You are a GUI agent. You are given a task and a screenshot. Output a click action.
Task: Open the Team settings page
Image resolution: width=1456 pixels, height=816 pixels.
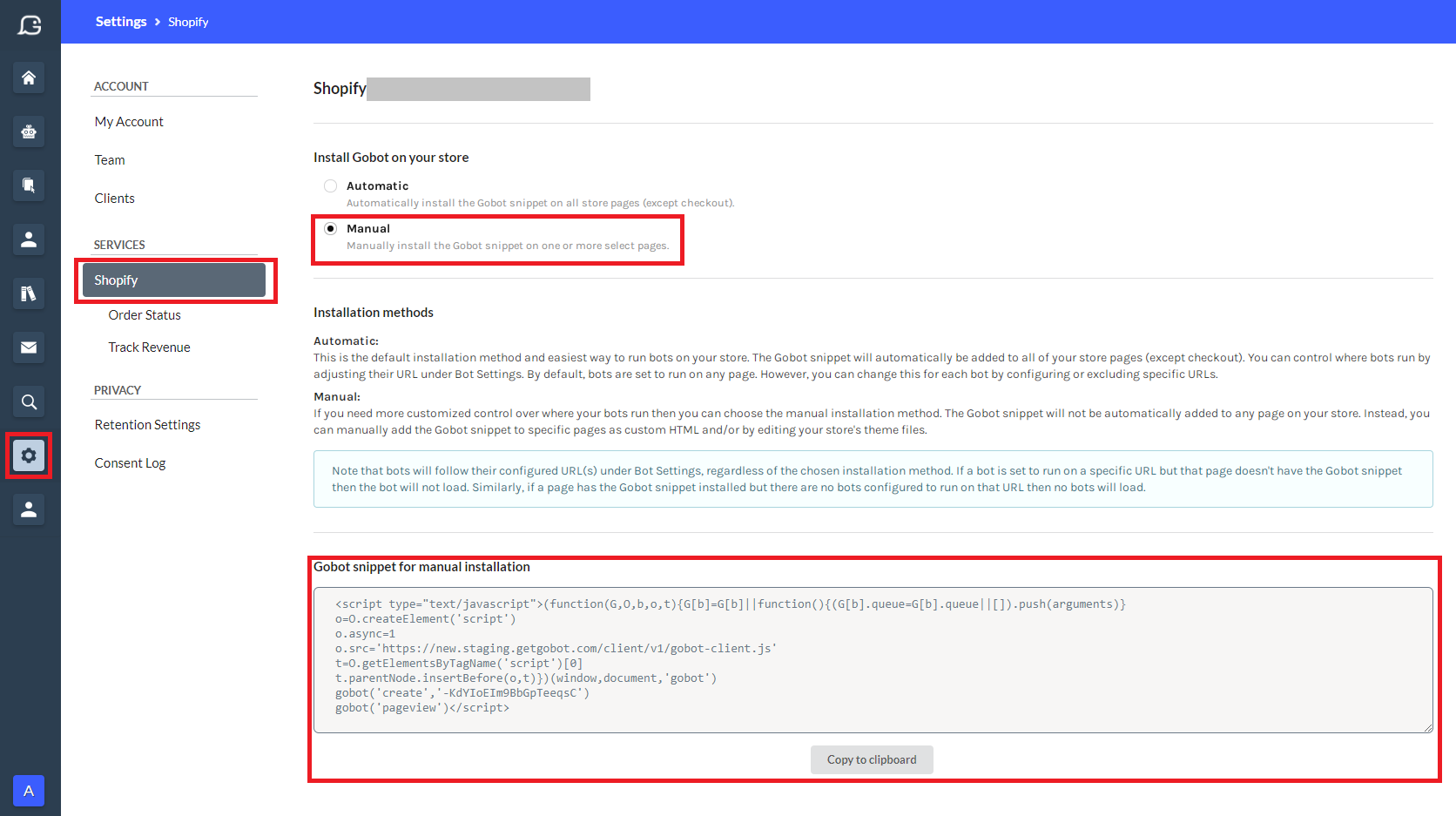click(110, 160)
